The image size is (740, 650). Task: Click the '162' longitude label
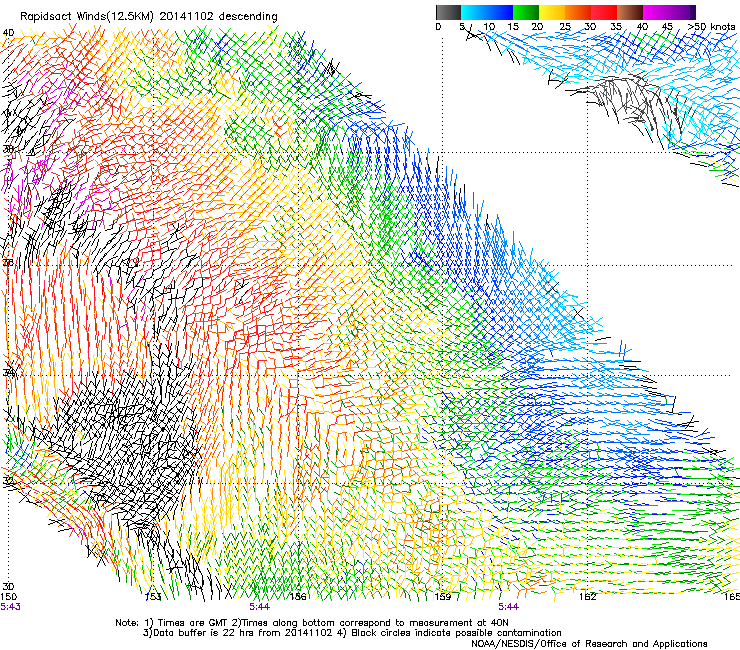[588, 597]
